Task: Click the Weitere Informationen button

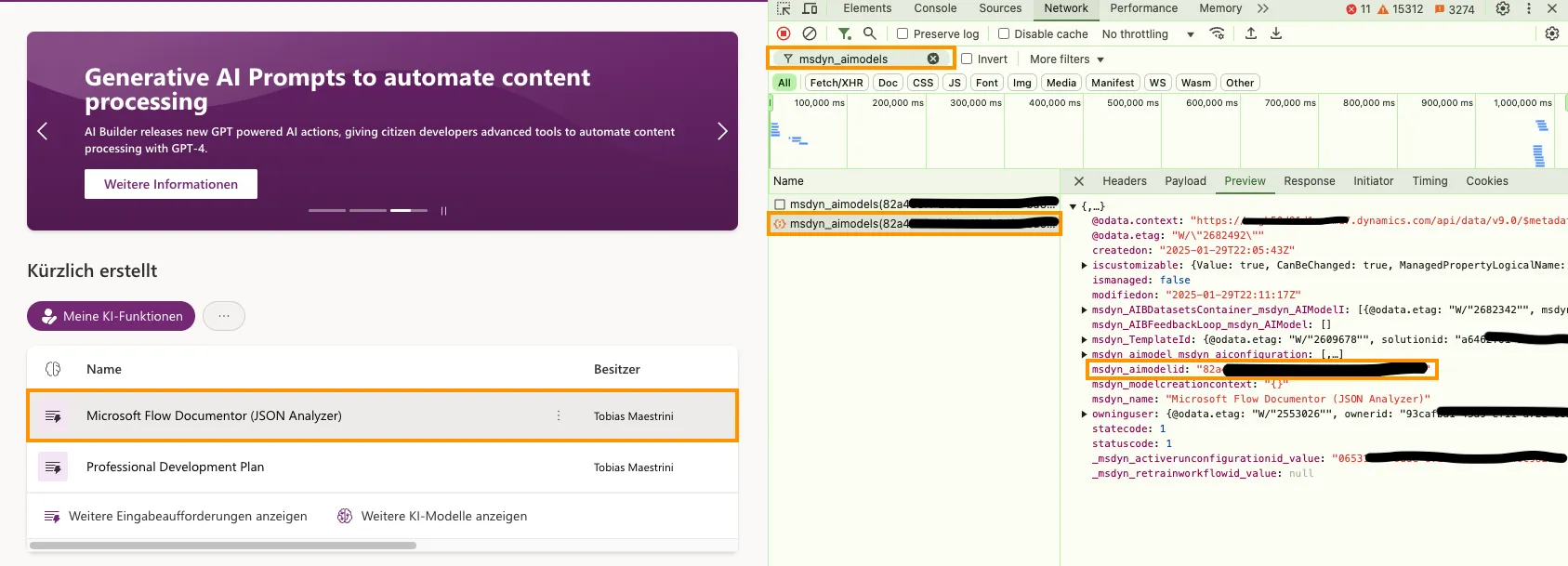Action: (x=171, y=184)
